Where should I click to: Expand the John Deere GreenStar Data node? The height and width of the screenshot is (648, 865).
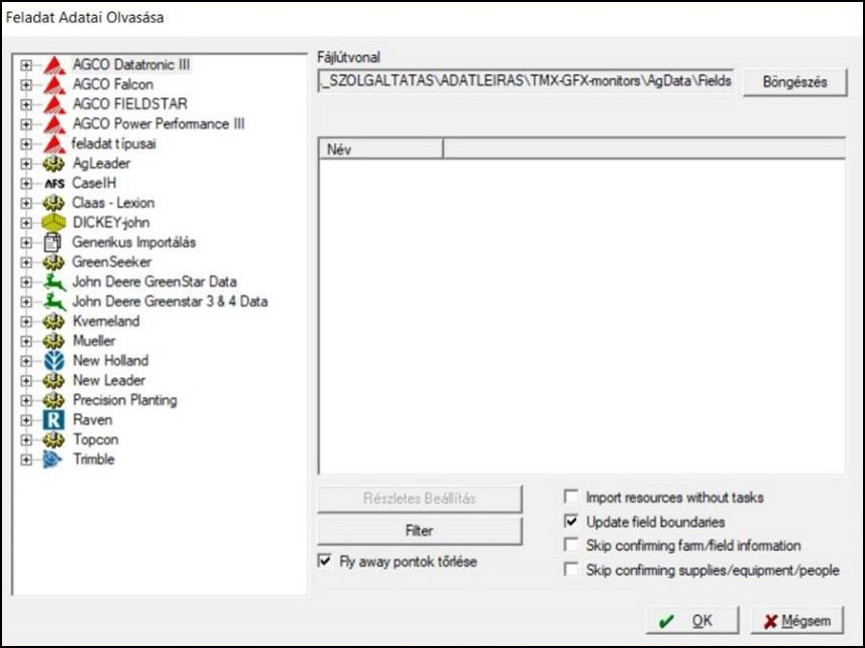(x=25, y=282)
